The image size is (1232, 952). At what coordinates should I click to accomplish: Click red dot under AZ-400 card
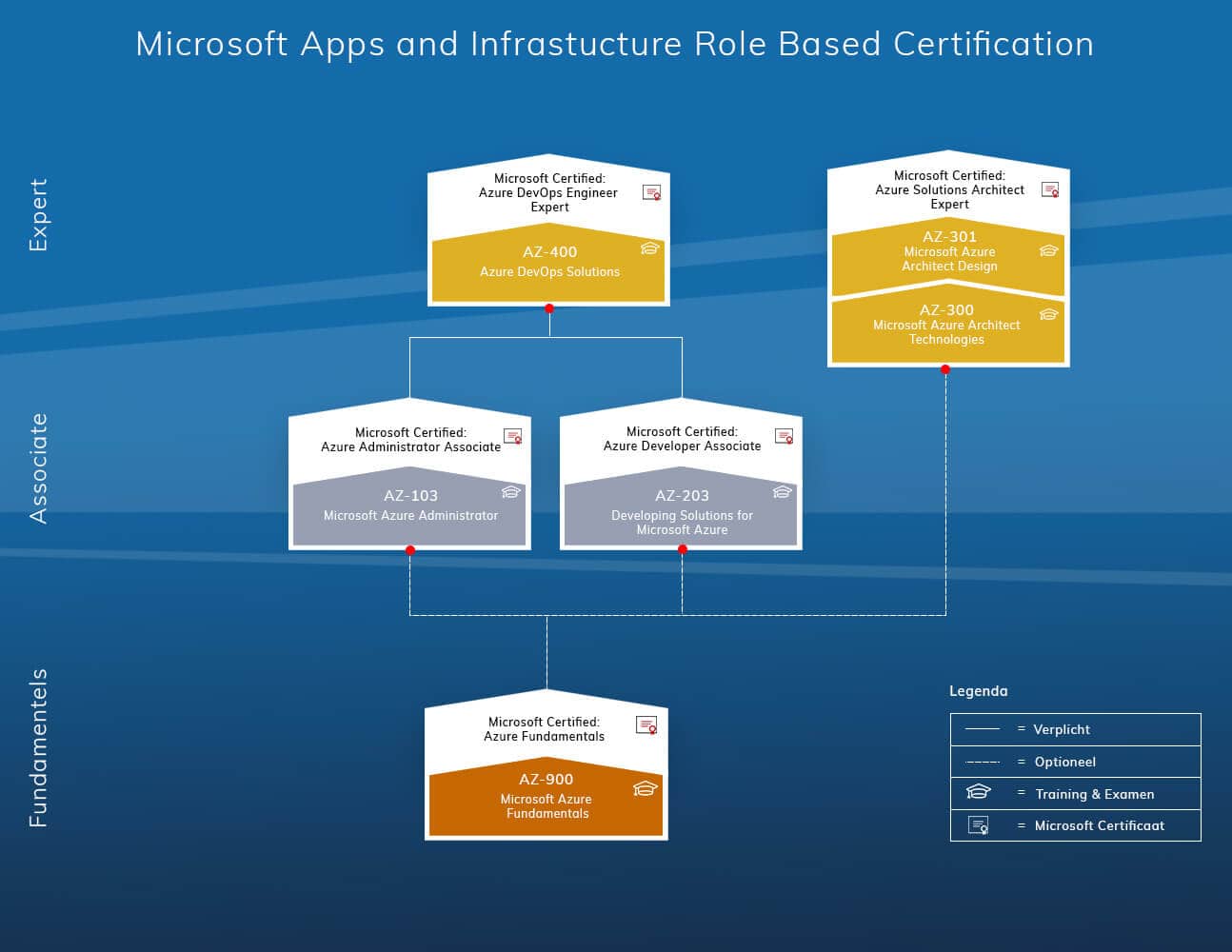(x=549, y=308)
